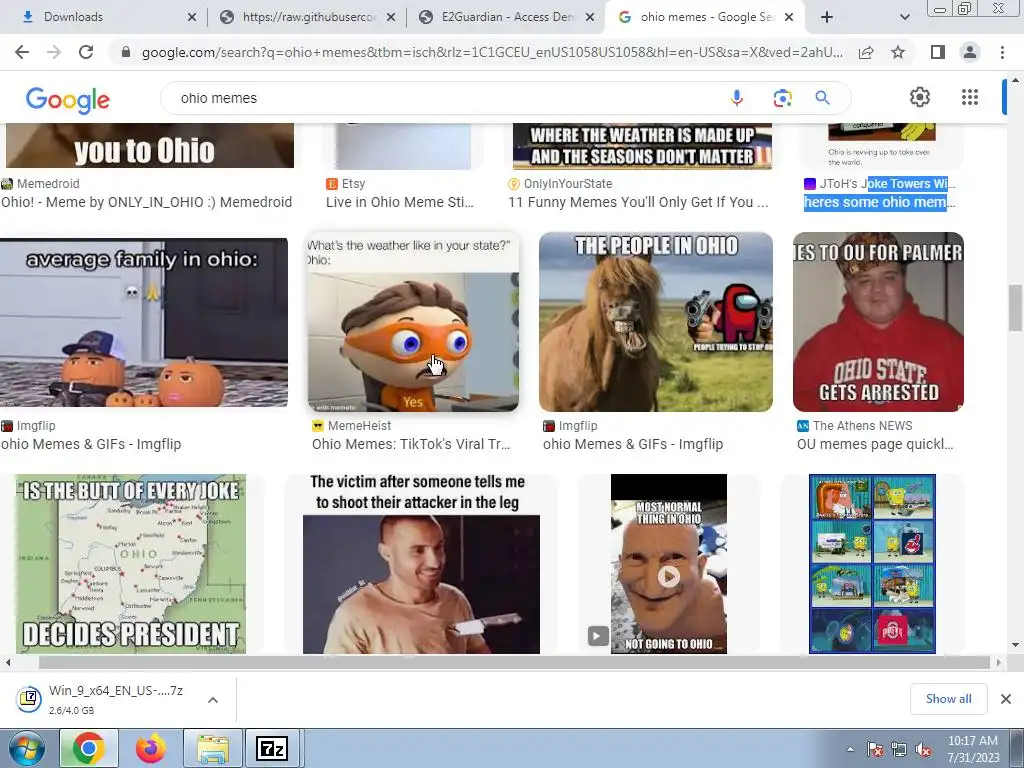Image resolution: width=1024 pixels, height=768 pixels.
Task: Click the network tray icon
Action: (x=899, y=749)
